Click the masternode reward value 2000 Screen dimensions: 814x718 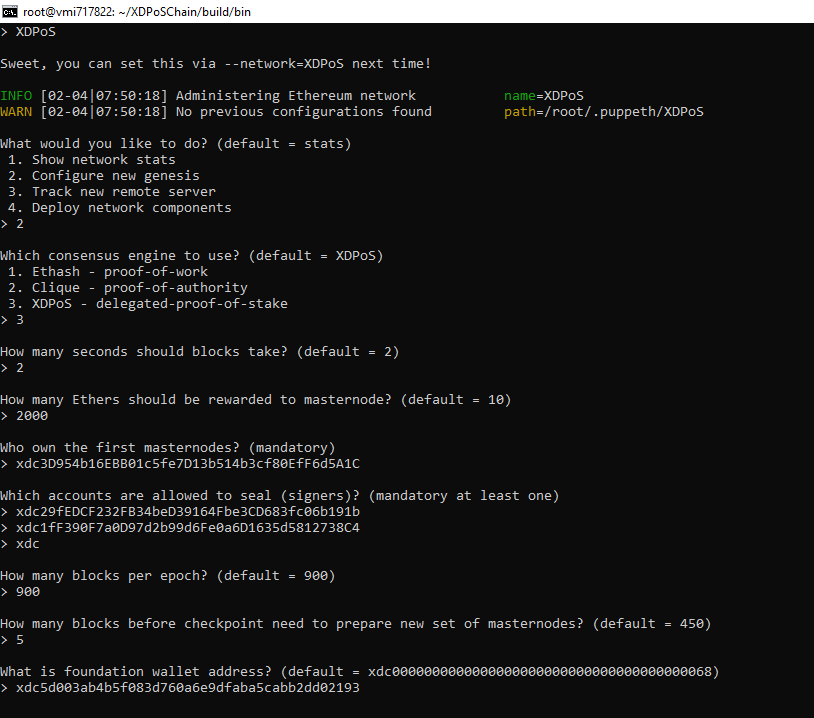click(x=32, y=416)
